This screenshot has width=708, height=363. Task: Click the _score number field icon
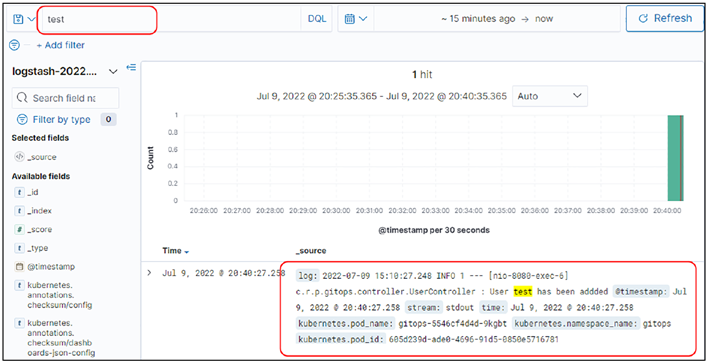coord(19,229)
